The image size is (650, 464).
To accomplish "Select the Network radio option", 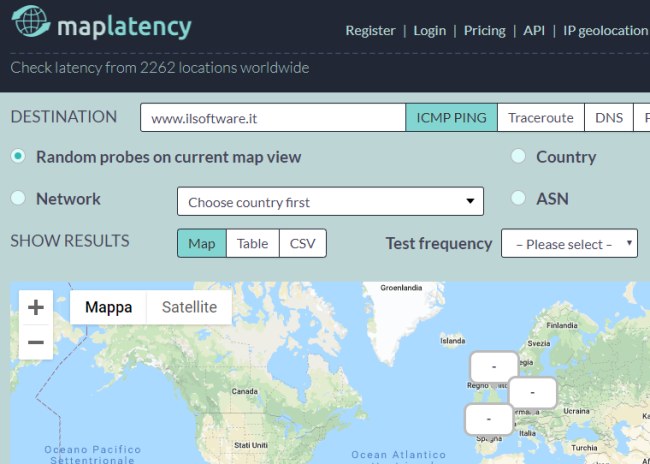I will 18,199.
